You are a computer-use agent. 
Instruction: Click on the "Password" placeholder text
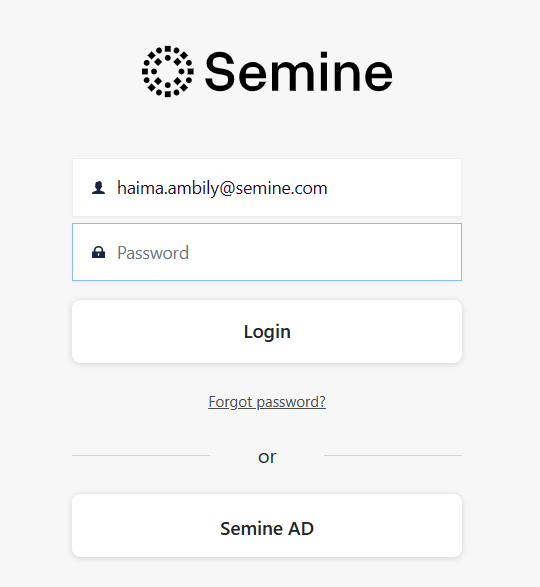[153, 253]
